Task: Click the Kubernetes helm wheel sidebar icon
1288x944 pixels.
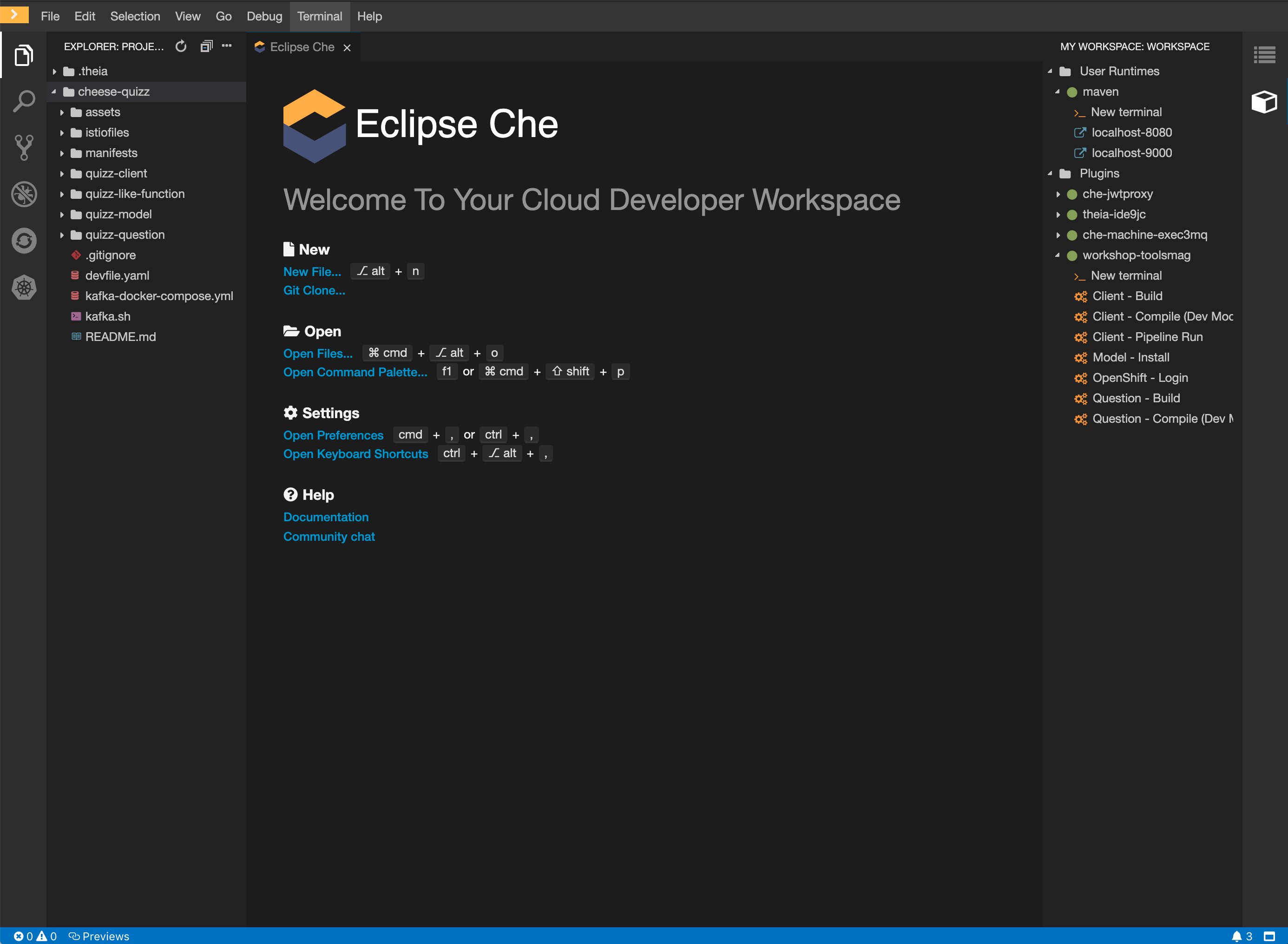Action: [23, 287]
